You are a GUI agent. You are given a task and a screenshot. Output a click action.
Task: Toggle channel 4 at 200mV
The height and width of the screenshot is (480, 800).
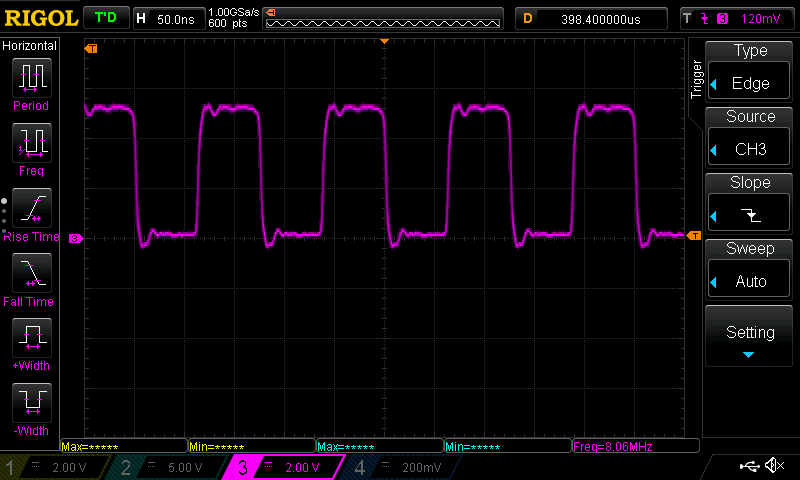click(x=401, y=467)
